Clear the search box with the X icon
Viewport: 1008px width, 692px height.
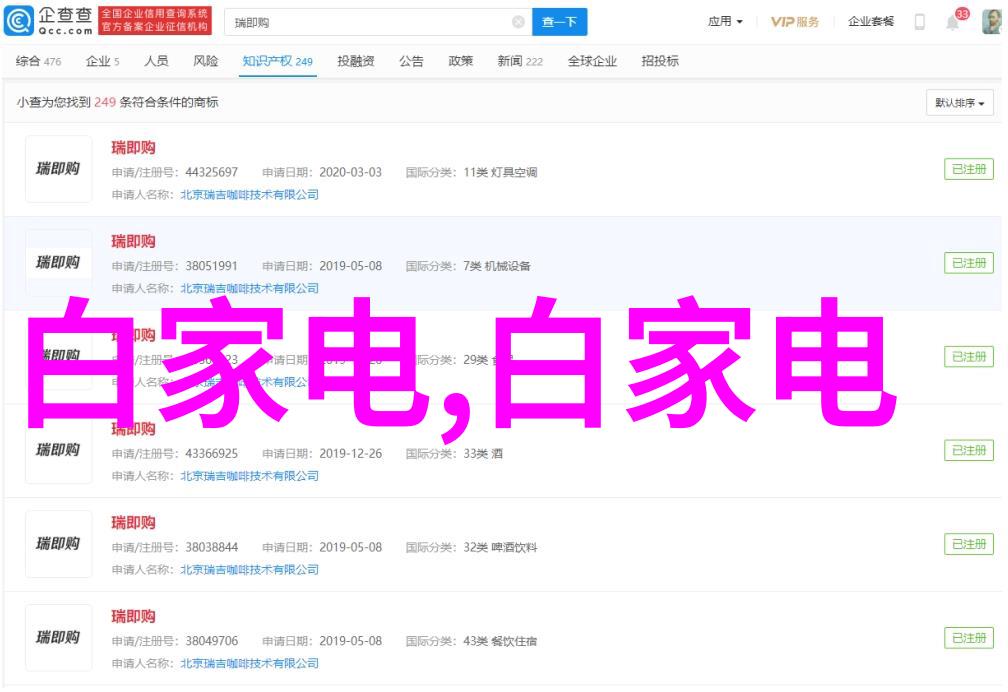[x=518, y=23]
